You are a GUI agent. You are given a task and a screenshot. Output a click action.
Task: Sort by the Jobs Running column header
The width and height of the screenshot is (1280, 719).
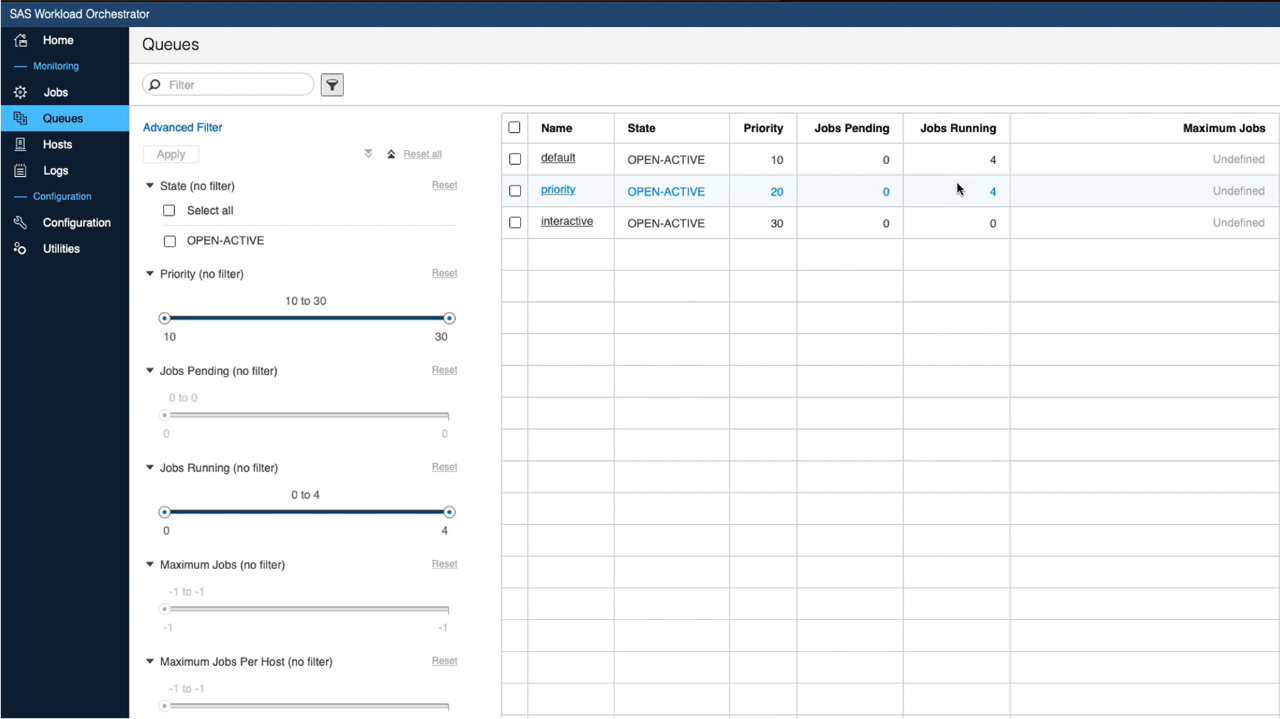(958, 128)
